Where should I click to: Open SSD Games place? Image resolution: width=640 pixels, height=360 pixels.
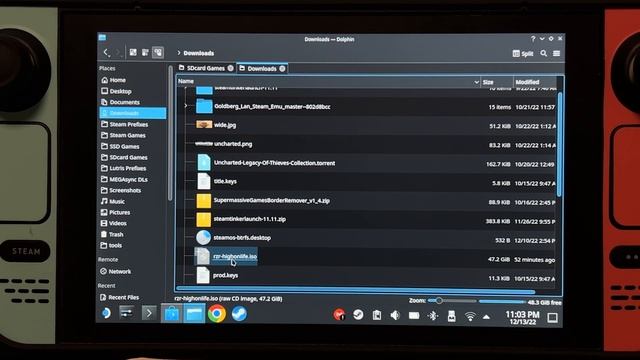pyautogui.click(x=120, y=146)
